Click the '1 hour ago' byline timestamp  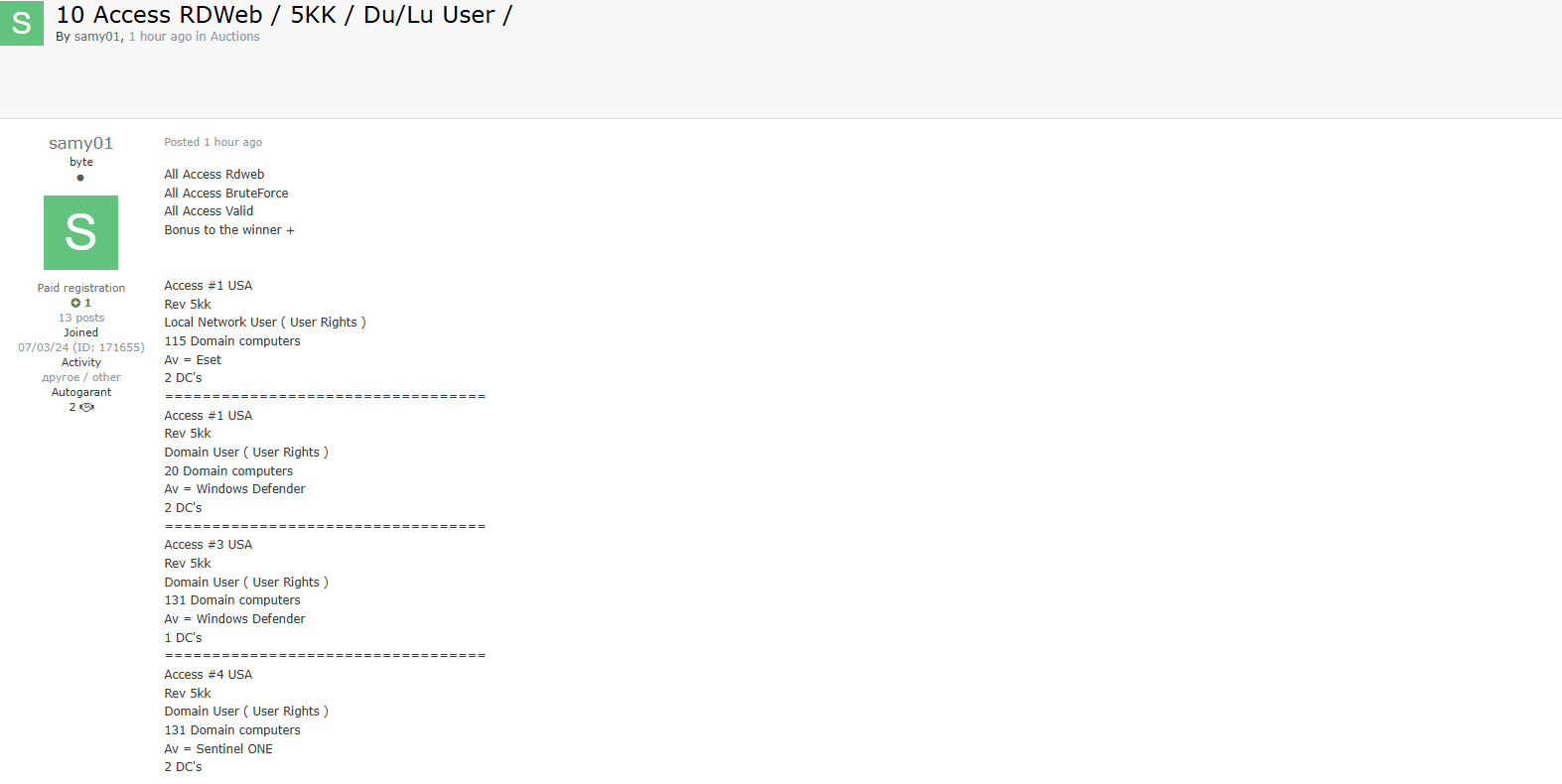(160, 37)
